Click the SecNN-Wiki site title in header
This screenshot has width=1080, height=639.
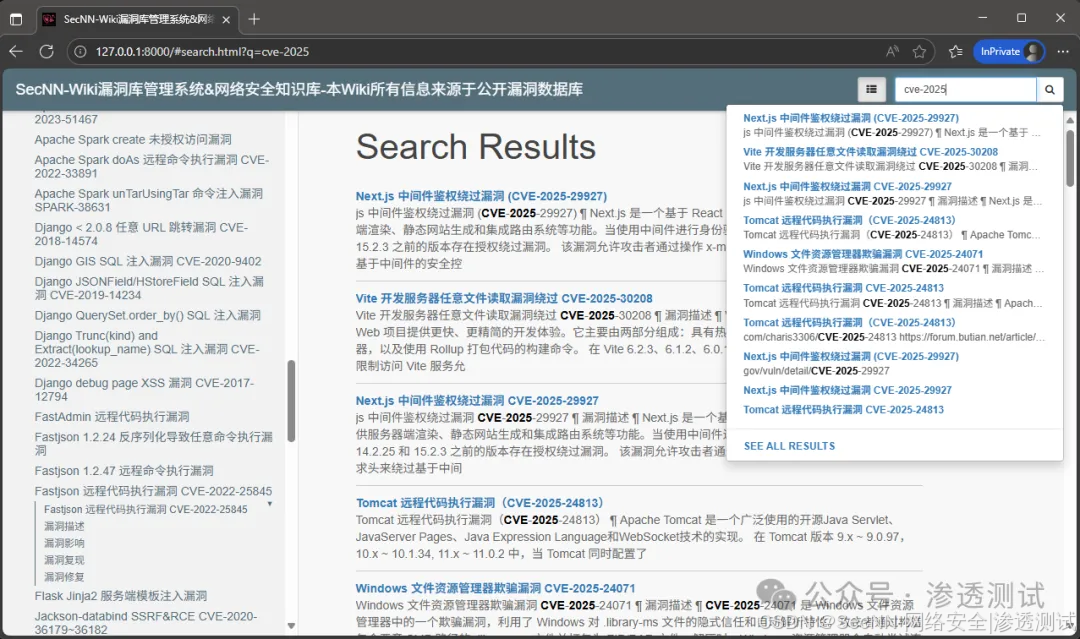[299, 90]
